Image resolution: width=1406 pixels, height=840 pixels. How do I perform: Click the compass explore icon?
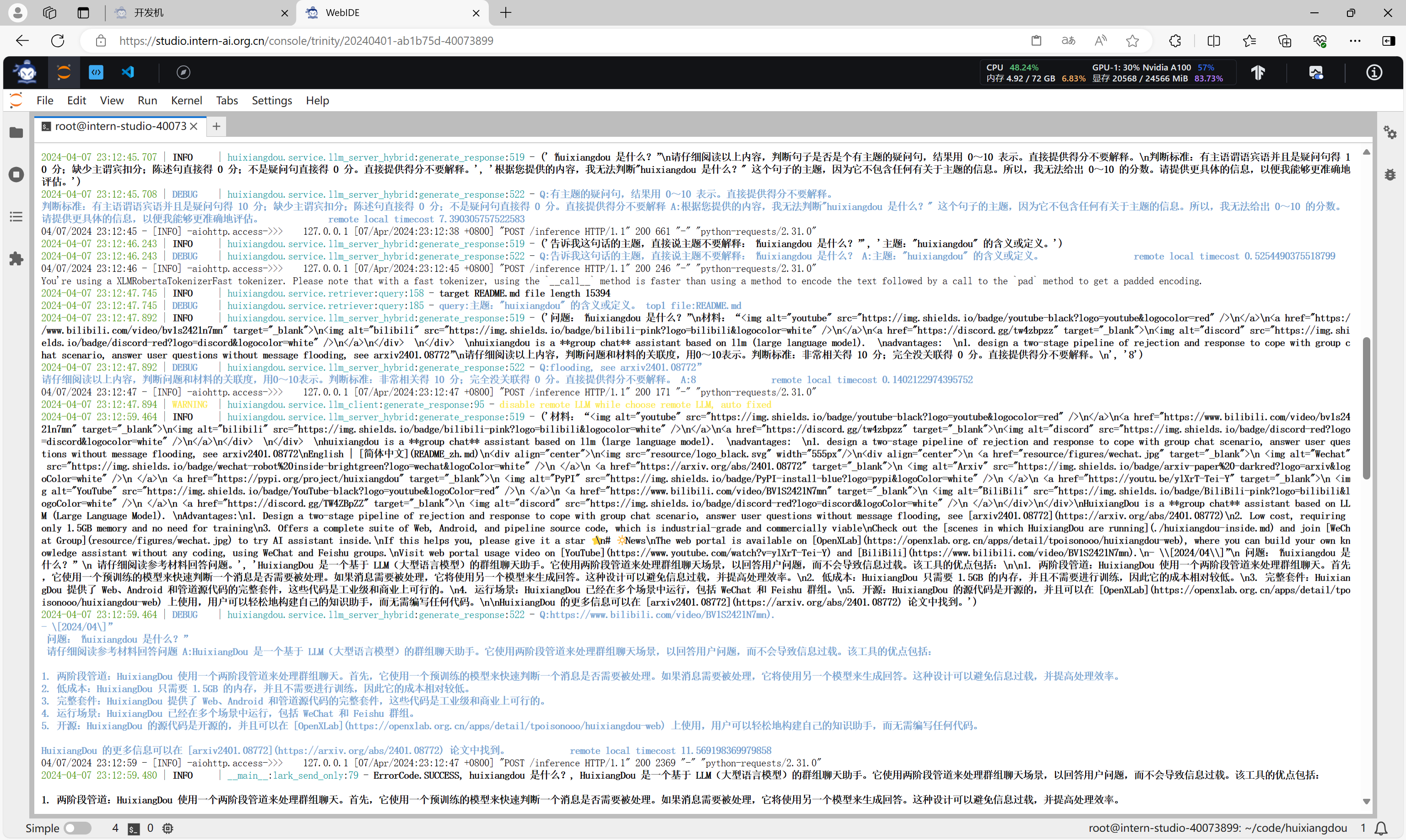click(183, 72)
